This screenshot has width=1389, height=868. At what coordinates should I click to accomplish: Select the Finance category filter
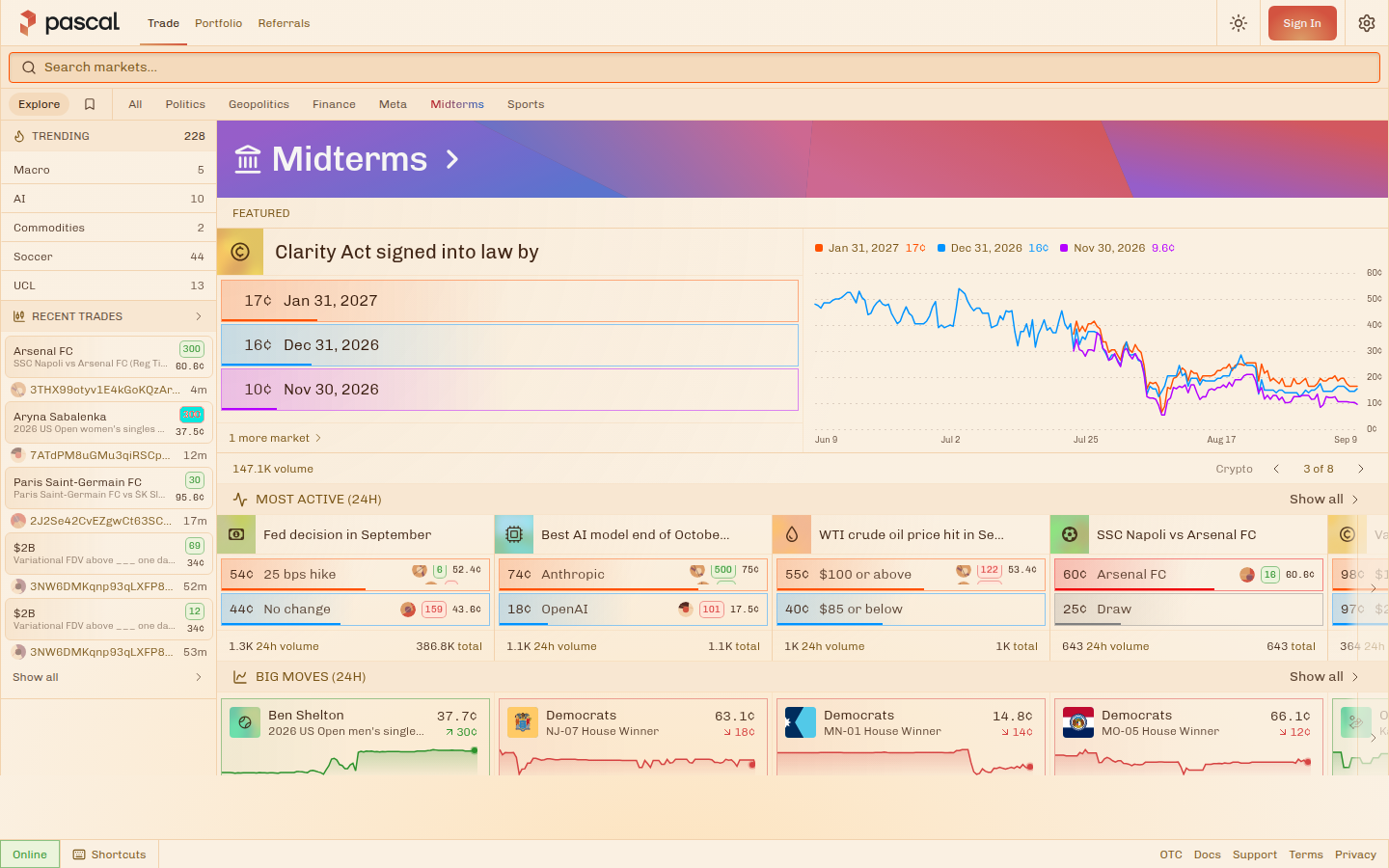point(334,104)
